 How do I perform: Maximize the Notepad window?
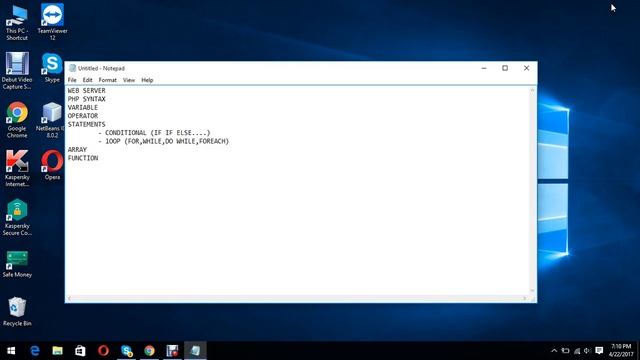tap(505, 68)
